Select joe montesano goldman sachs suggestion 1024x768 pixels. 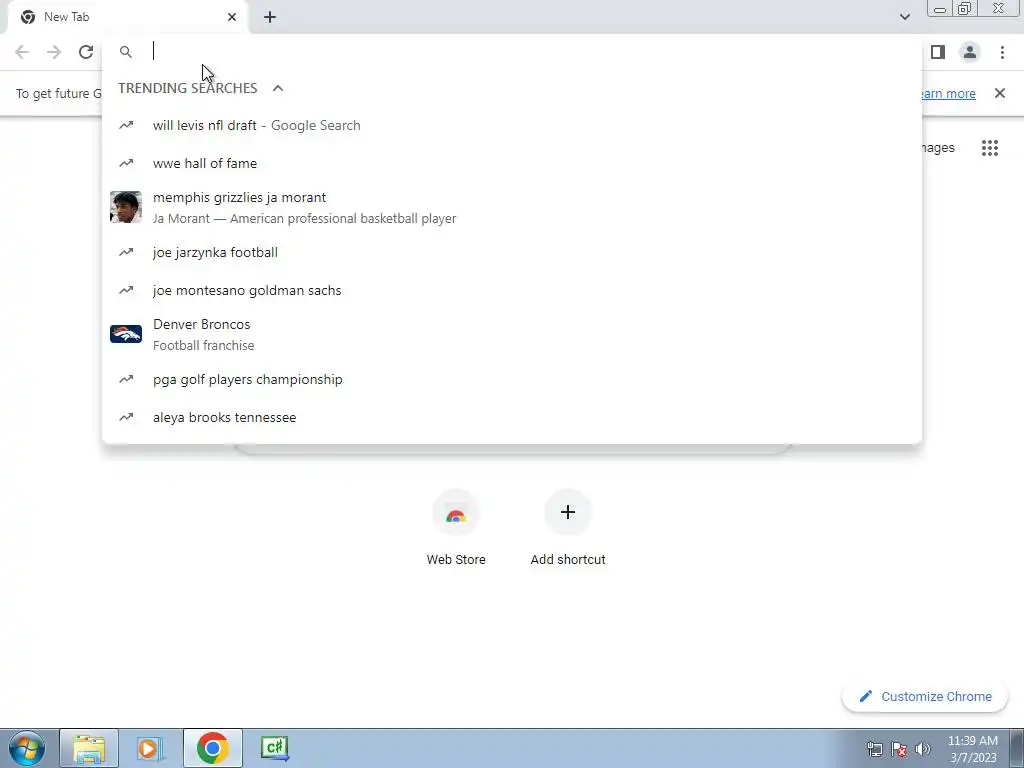512,290
